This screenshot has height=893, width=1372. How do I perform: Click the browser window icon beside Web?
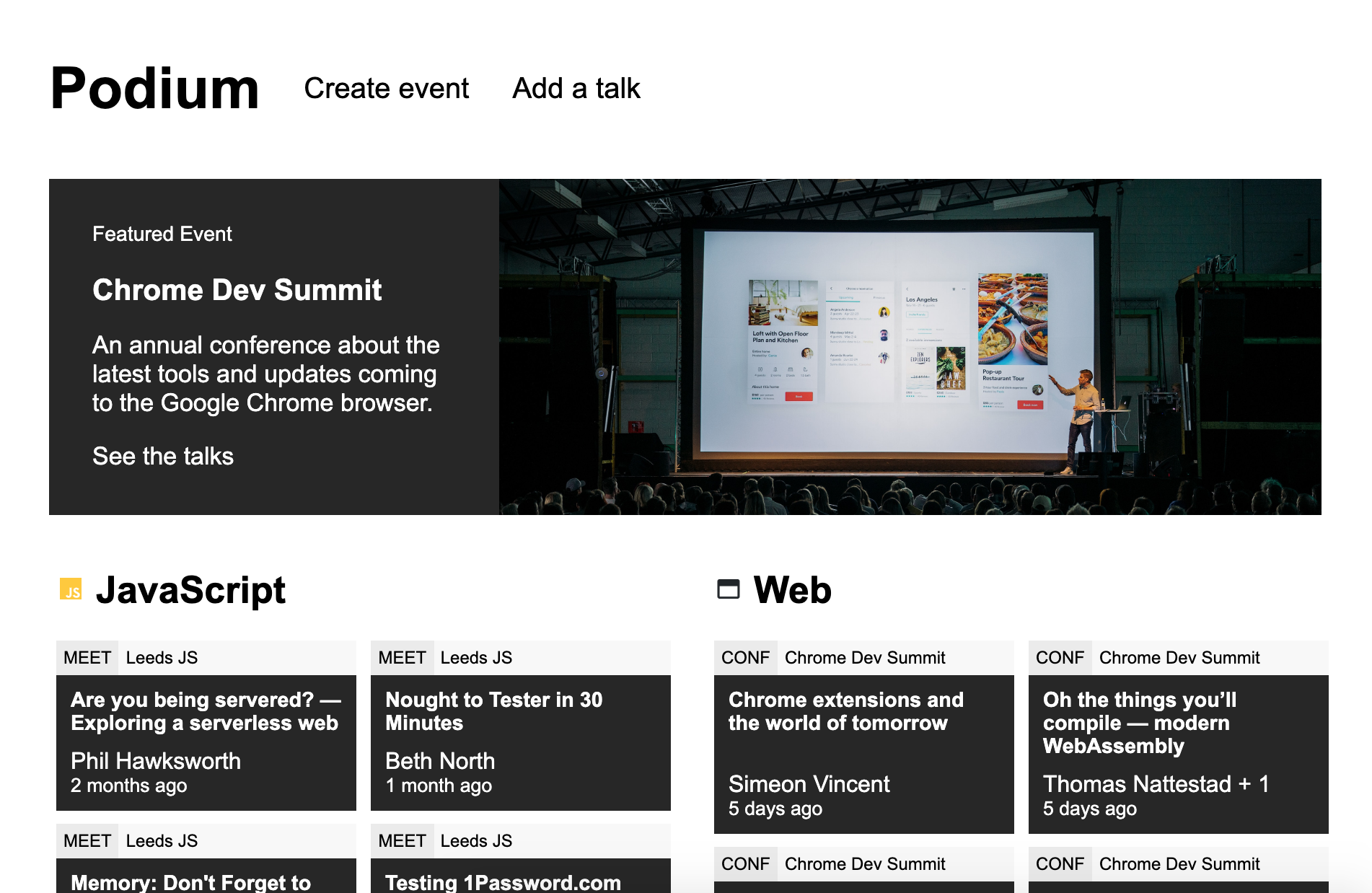point(729,589)
